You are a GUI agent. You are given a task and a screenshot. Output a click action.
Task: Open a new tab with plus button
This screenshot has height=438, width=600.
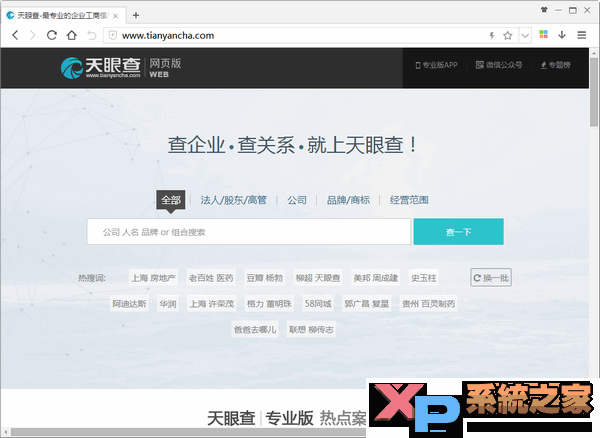click(x=136, y=15)
